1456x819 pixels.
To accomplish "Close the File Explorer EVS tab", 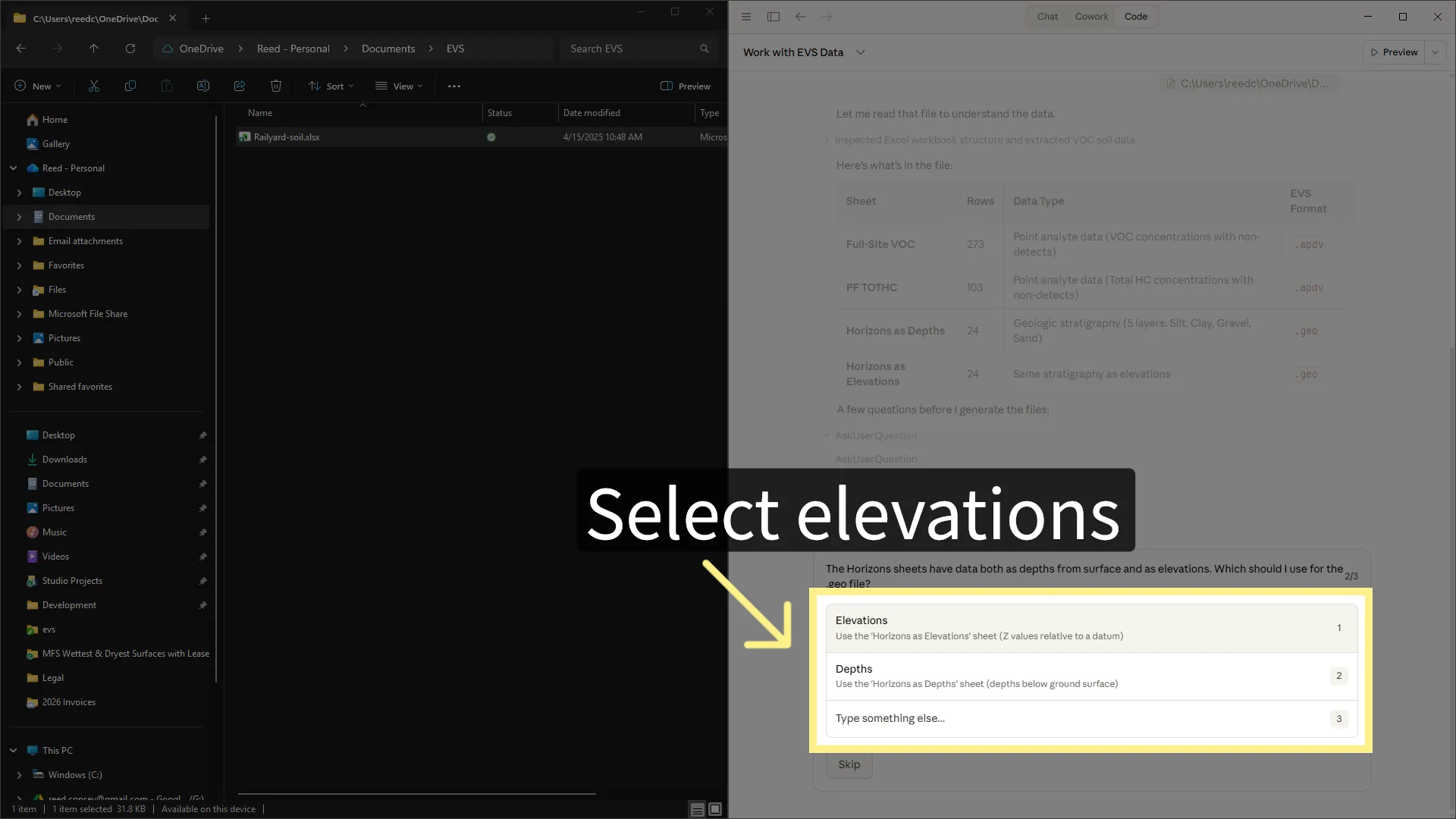I will coord(173,18).
